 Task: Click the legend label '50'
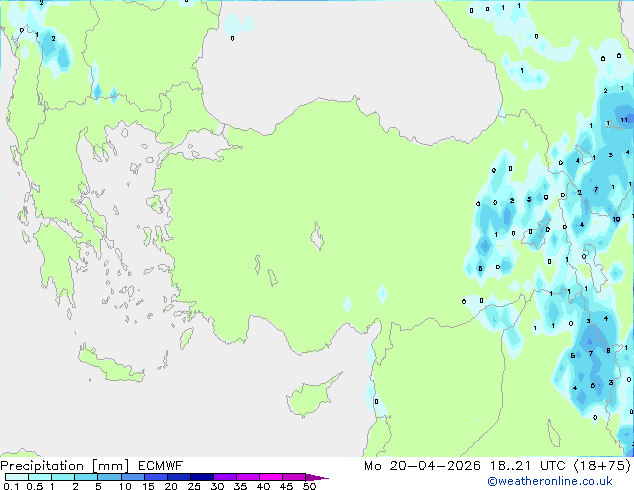[309, 486]
